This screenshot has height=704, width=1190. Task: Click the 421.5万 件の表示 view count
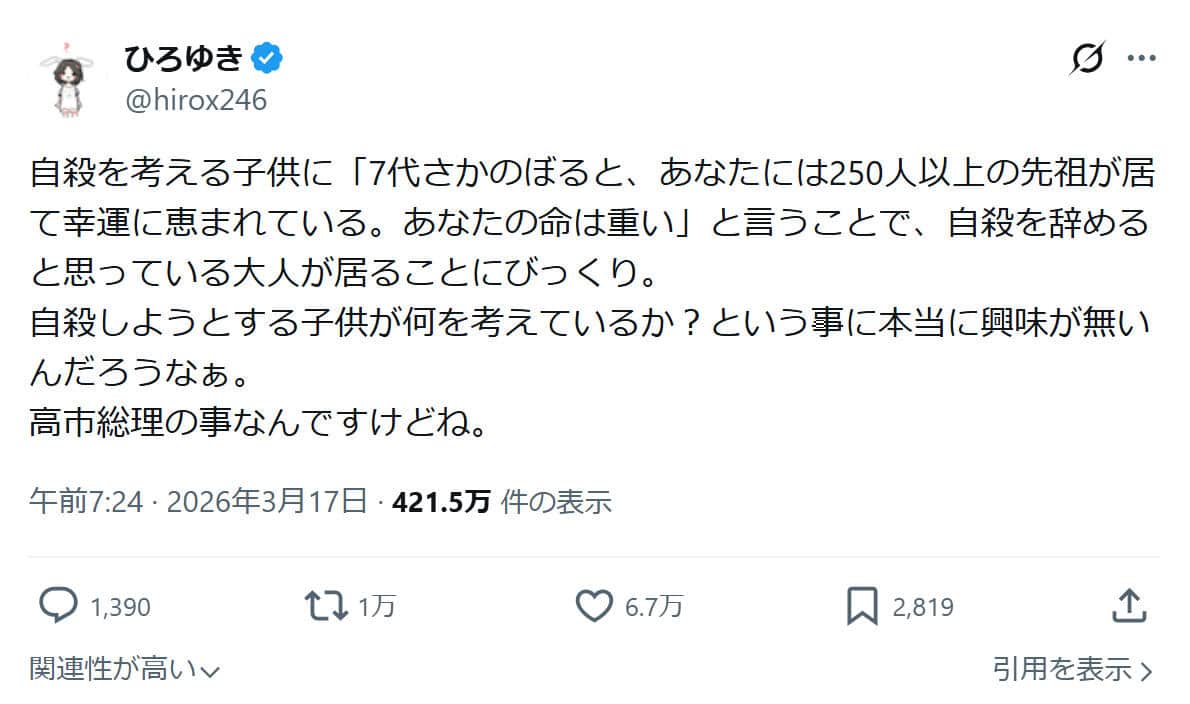(x=502, y=501)
